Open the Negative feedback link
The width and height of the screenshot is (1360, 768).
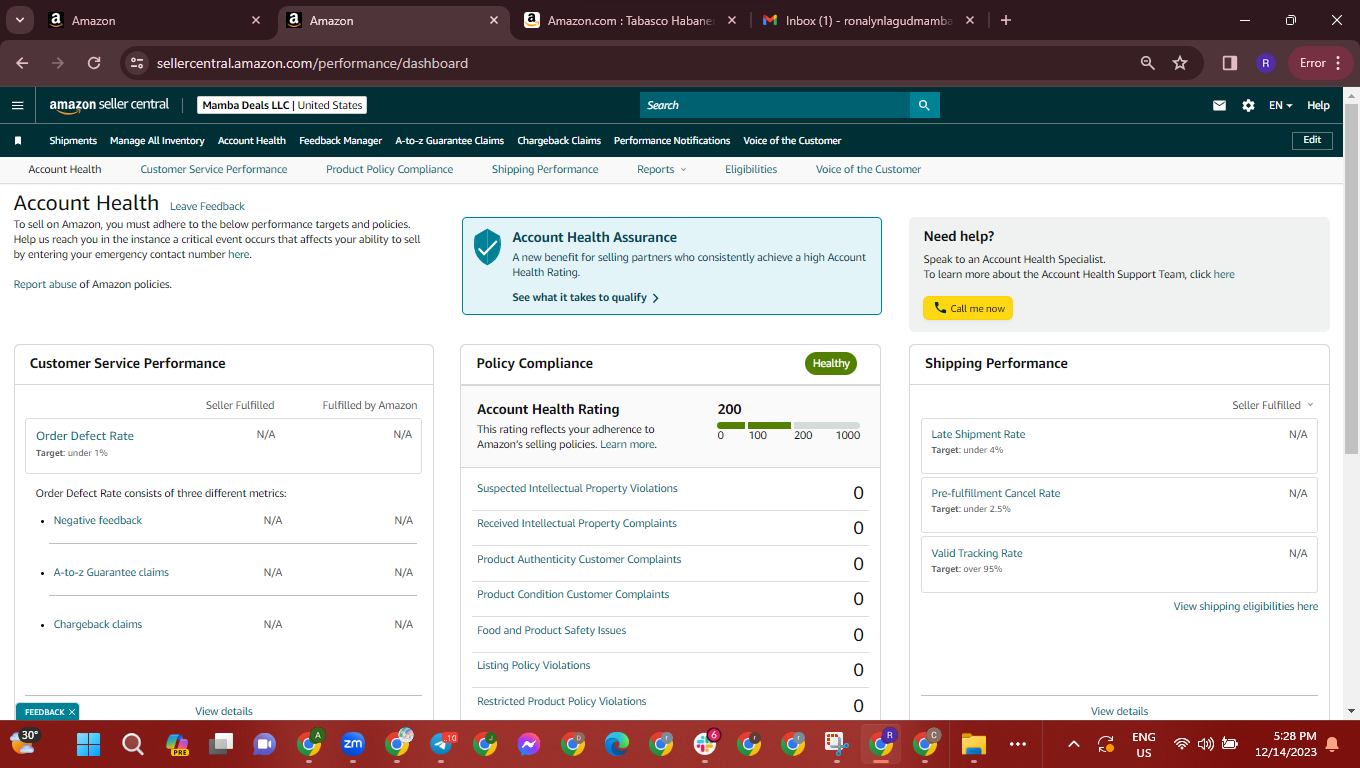click(98, 521)
